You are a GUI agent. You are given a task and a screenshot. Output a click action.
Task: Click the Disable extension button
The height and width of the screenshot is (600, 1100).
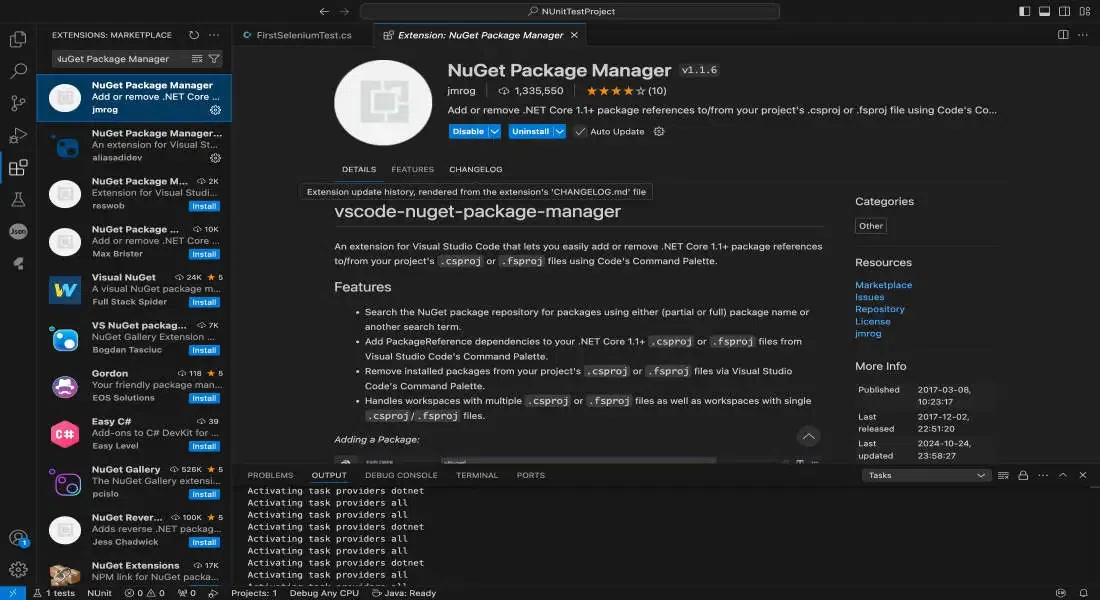[x=468, y=131]
